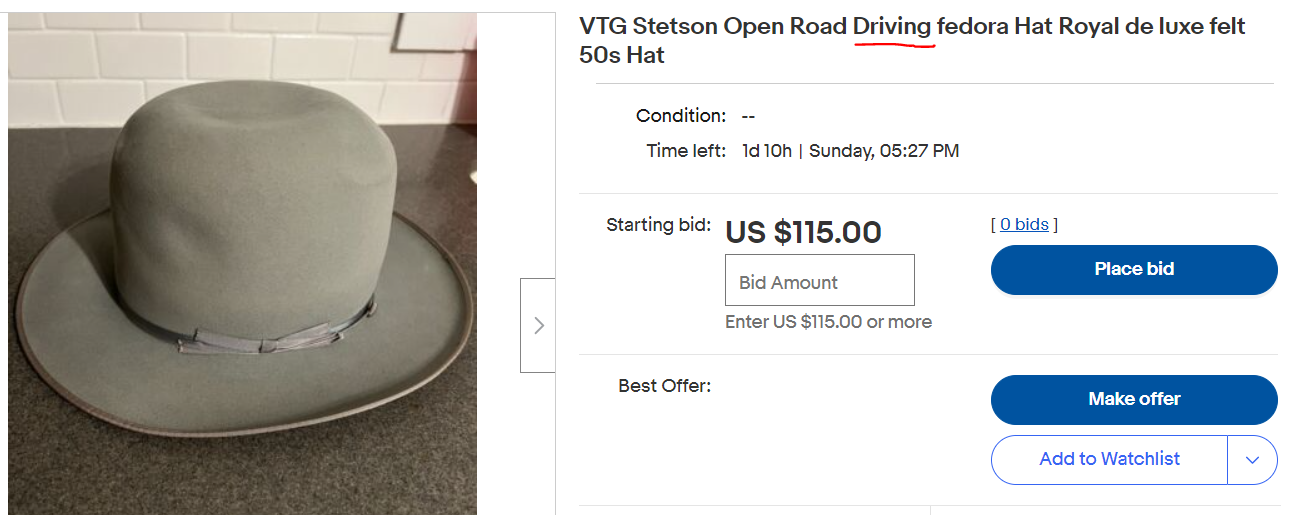Click the Condition label
Viewport: 1295px width, 515px height.
point(681,116)
